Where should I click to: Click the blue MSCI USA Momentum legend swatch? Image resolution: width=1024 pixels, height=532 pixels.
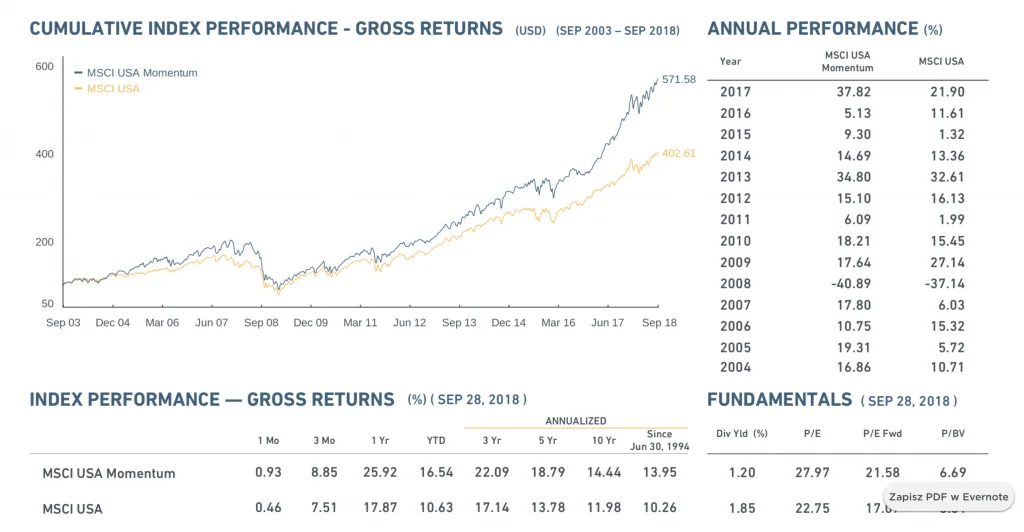[x=78, y=73]
